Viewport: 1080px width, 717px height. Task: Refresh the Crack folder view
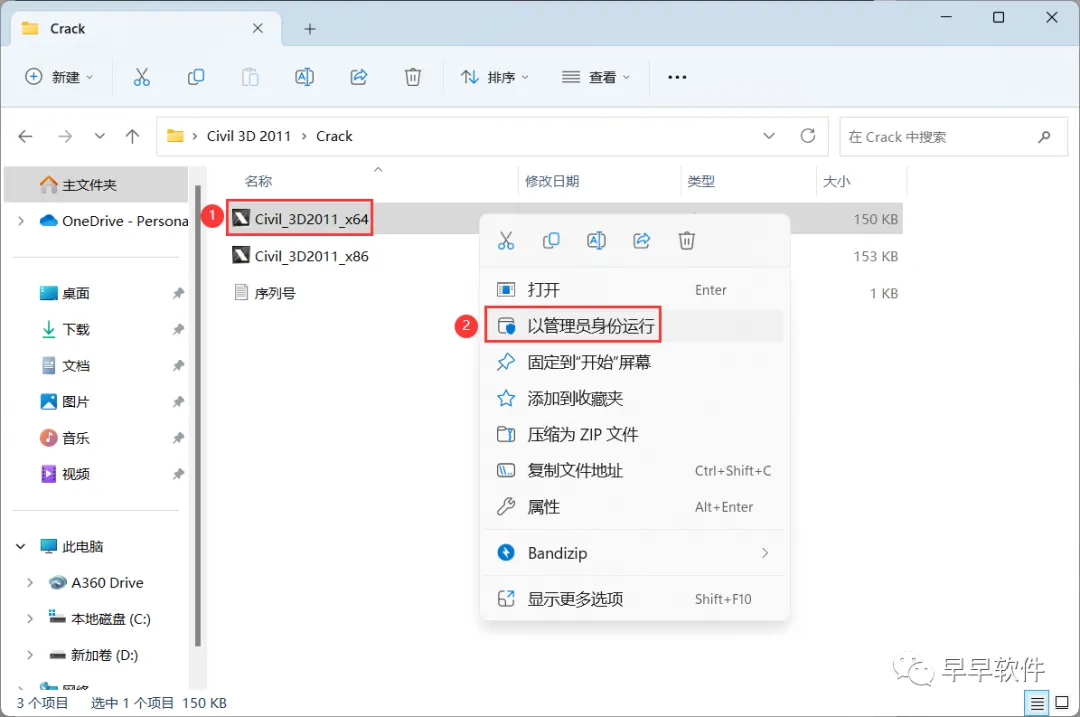point(808,136)
